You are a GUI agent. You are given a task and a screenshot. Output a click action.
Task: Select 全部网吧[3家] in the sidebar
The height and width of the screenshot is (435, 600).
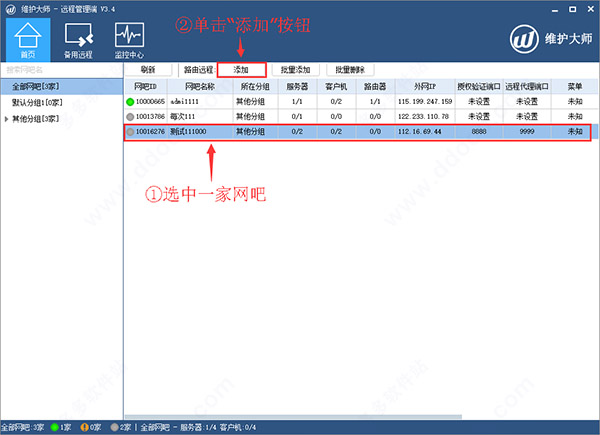[x=62, y=86]
